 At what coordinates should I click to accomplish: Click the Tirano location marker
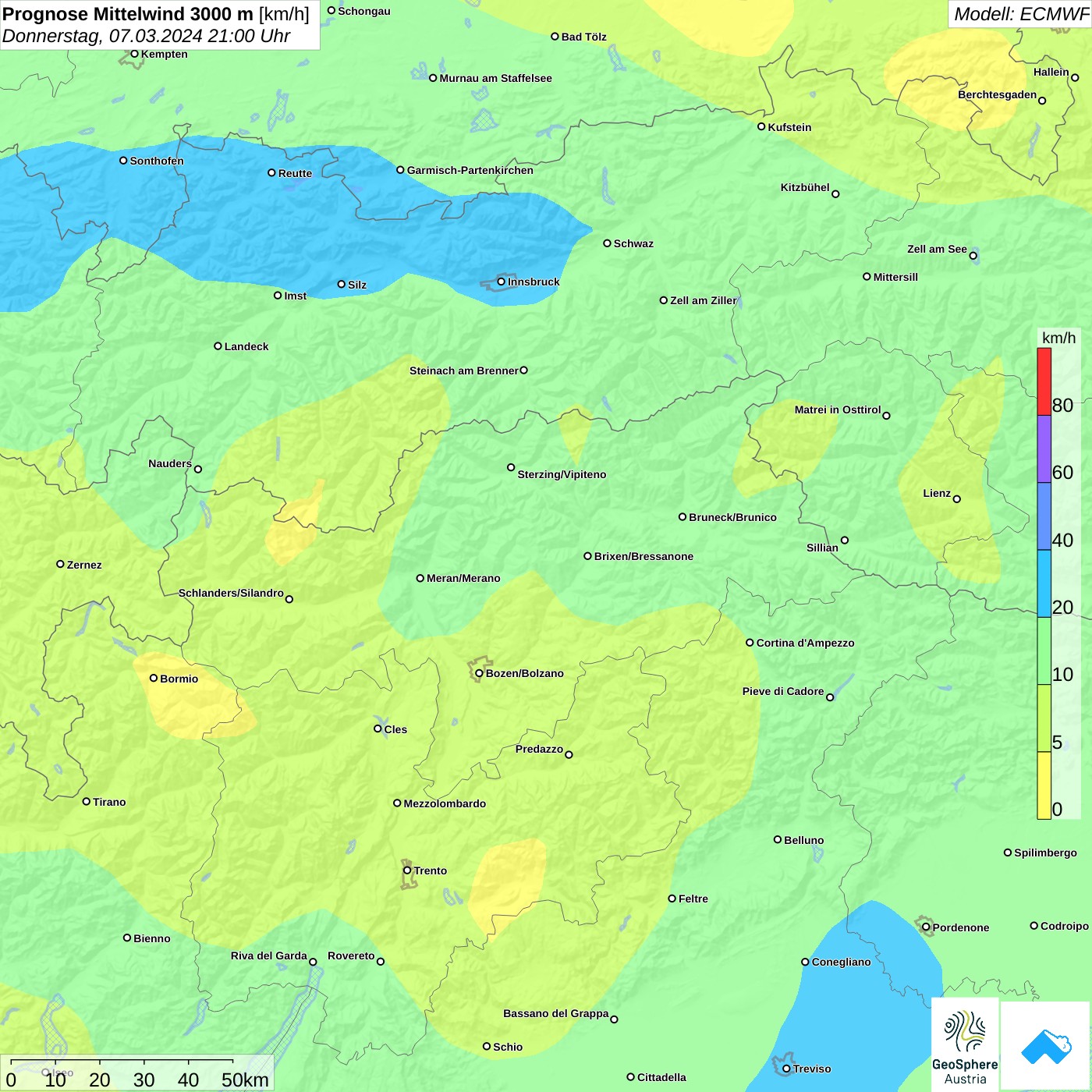[x=87, y=801]
